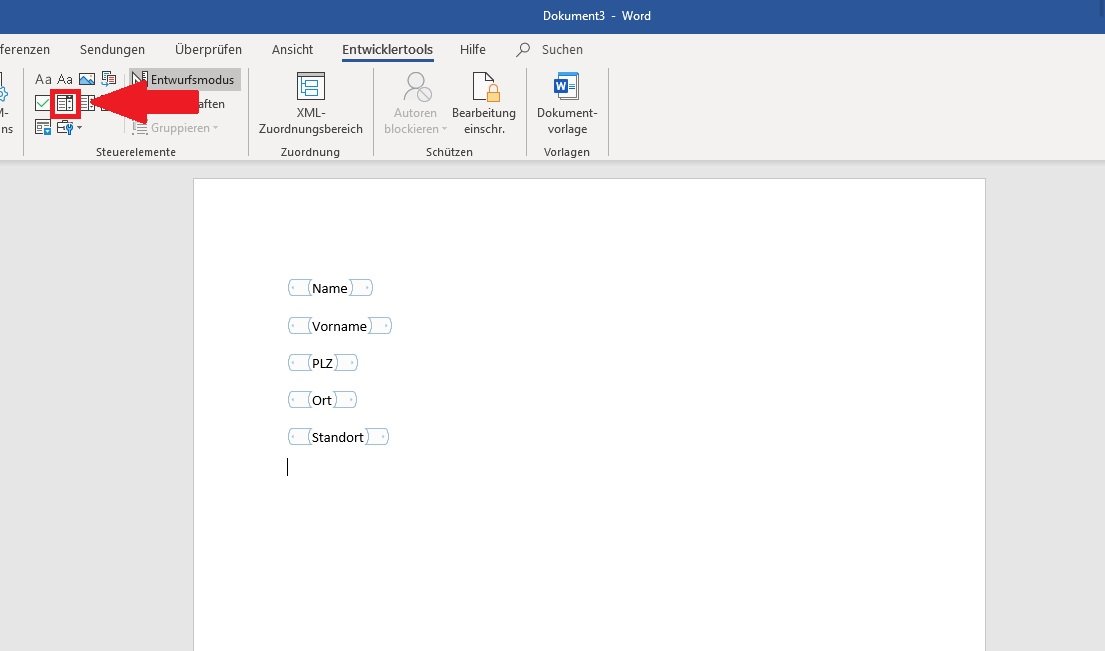
Task: Select the end tag of the Name control
Action: (361, 287)
